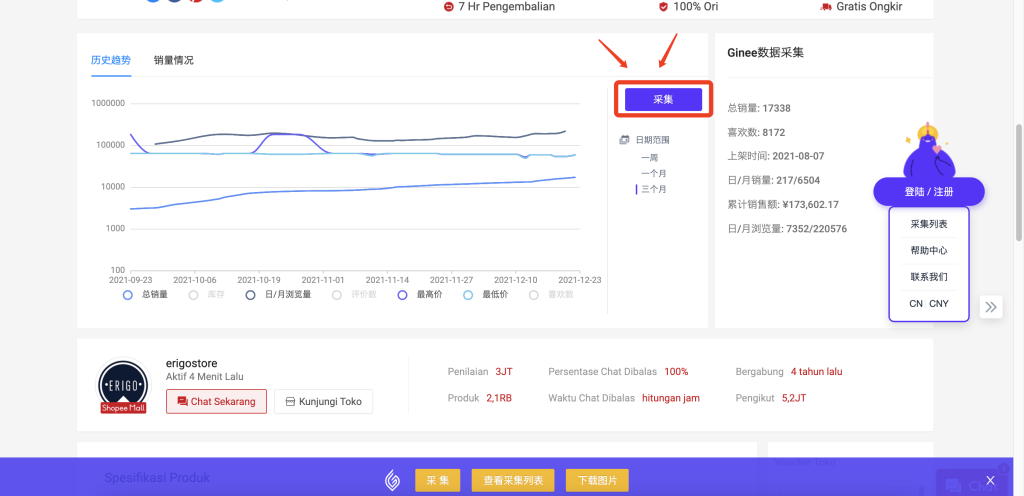1024x496 pixels.
Task: Click the 7 Hr Pengembalian return icon
Action: click(x=448, y=7)
